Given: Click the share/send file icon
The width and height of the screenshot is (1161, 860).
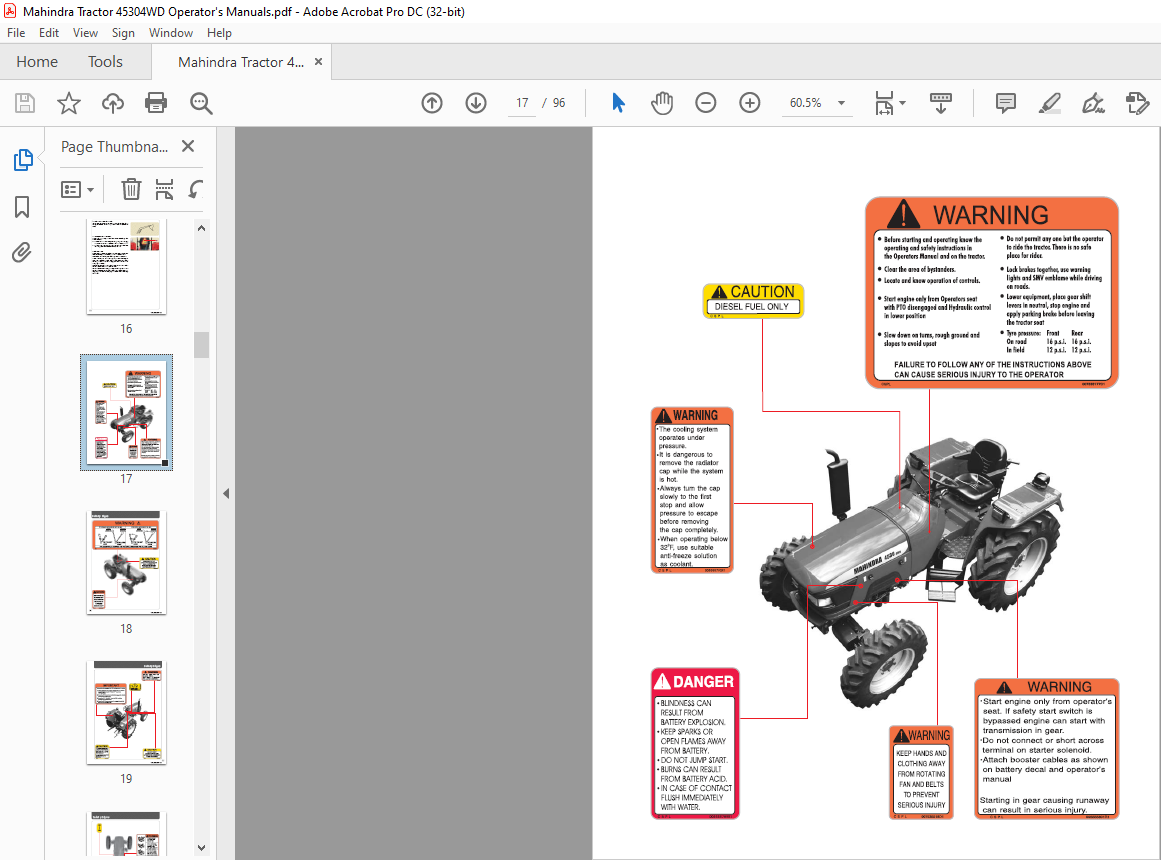Looking at the screenshot, I should point(1137,103).
